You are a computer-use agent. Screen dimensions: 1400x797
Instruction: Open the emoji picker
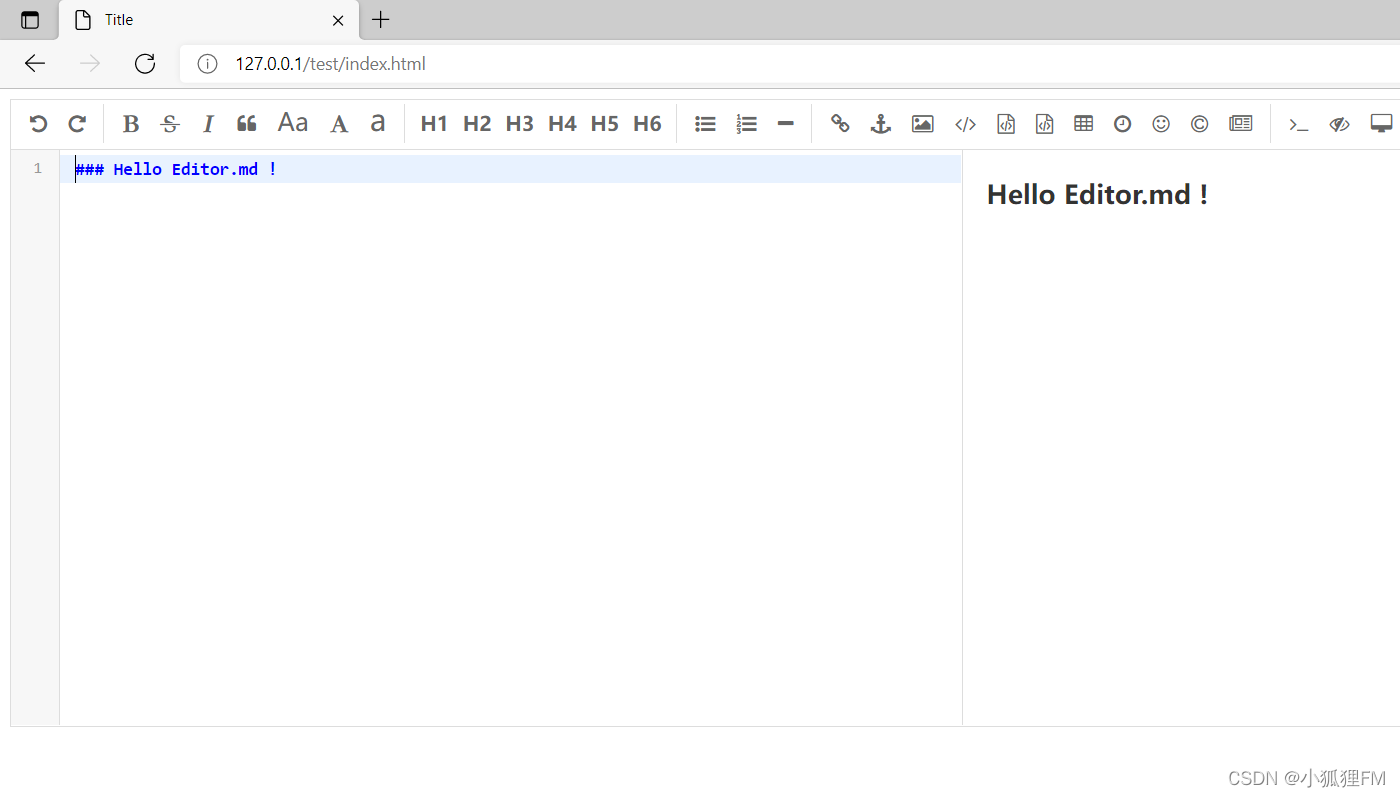[x=1161, y=124]
